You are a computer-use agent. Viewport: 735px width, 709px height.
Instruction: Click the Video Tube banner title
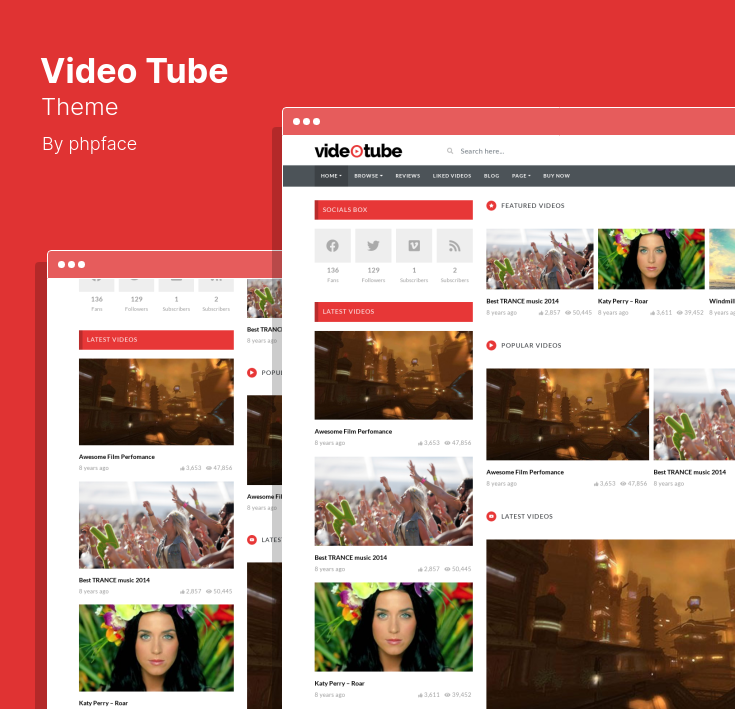[x=135, y=71]
